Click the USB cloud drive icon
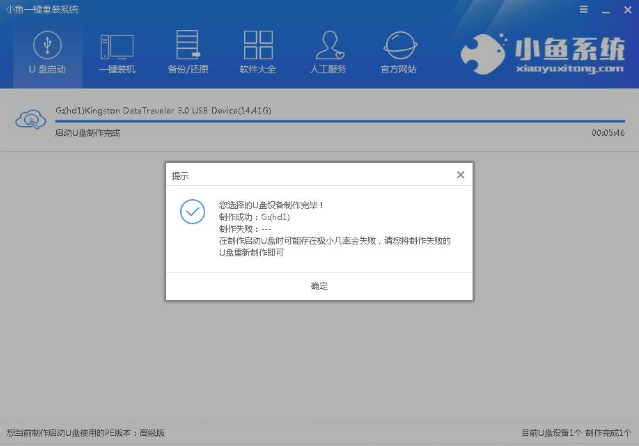 point(30,120)
